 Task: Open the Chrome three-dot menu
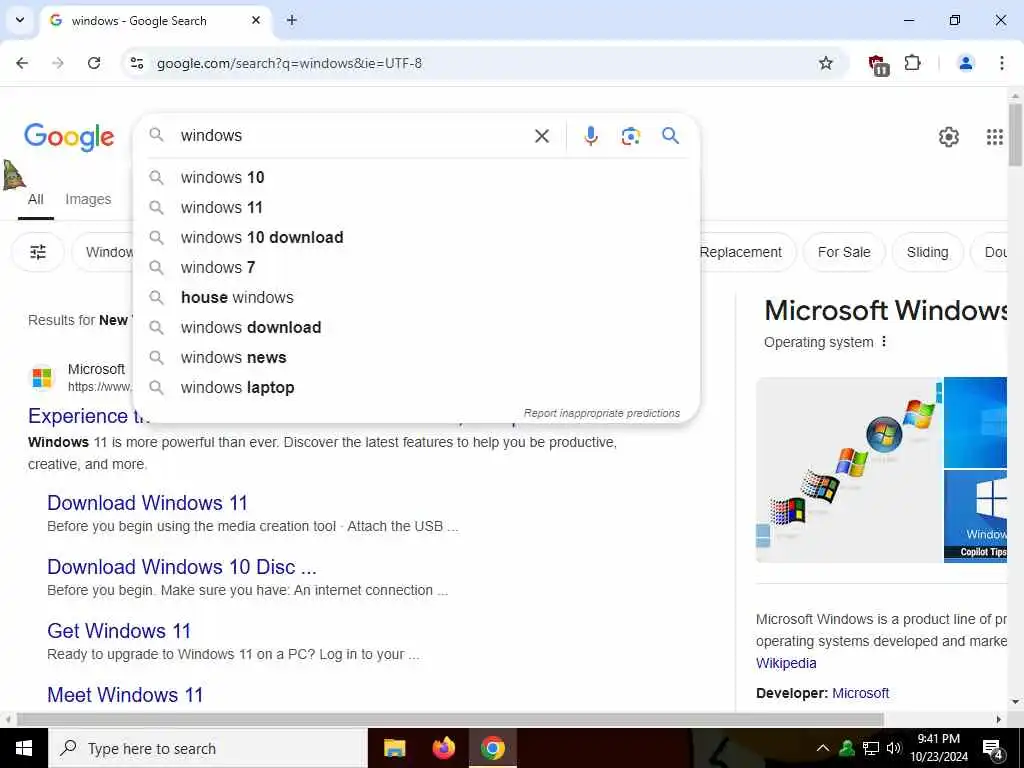(x=1002, y=63)
